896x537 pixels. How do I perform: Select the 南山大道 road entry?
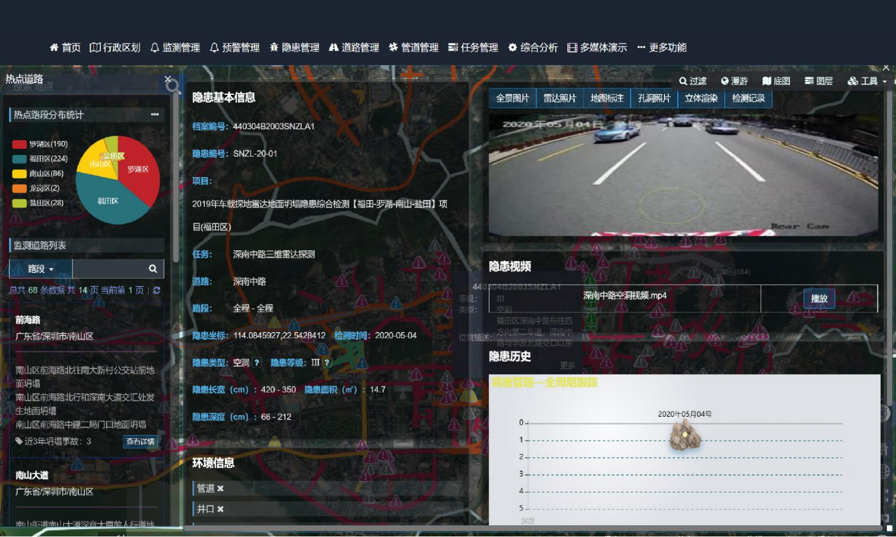pos(32,475)
